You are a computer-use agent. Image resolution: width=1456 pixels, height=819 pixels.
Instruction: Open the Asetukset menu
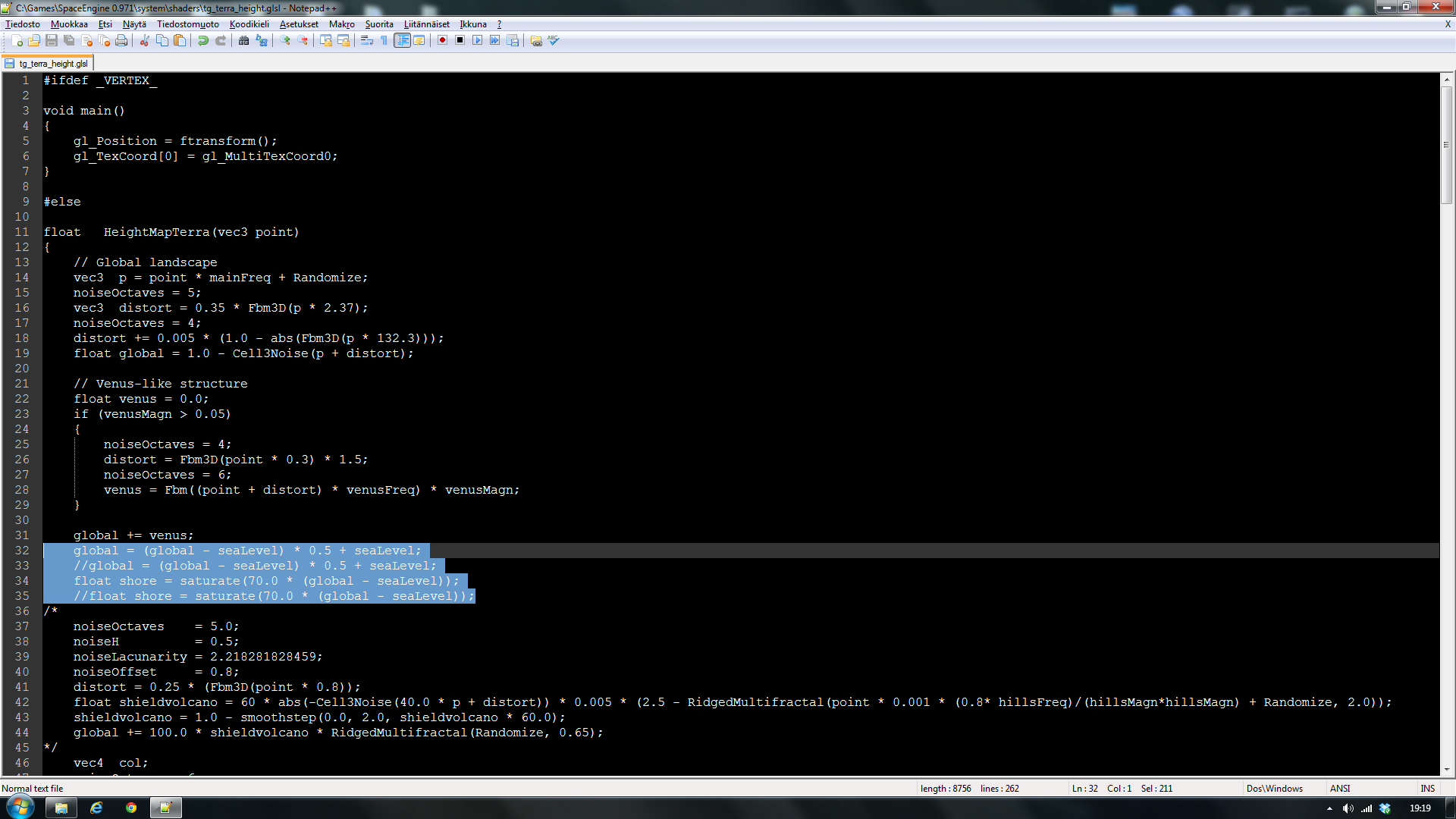[x=299, y=24]
